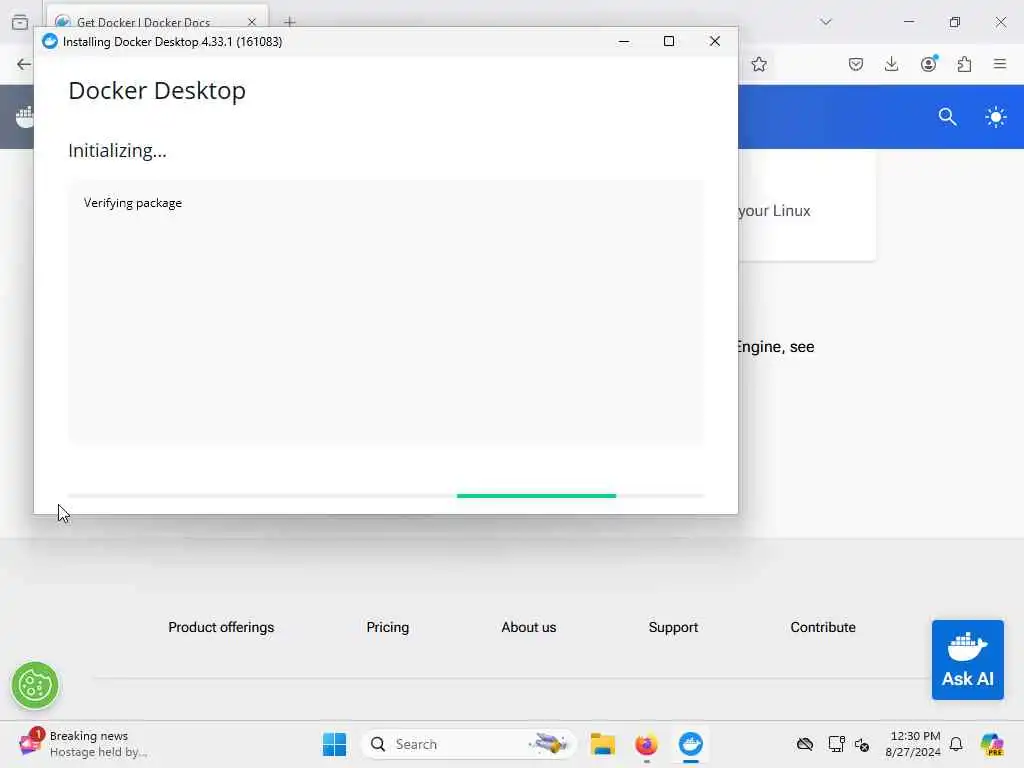
Task: Open the Support footer link
Action: pyautogui.click(x=673, y=627)
